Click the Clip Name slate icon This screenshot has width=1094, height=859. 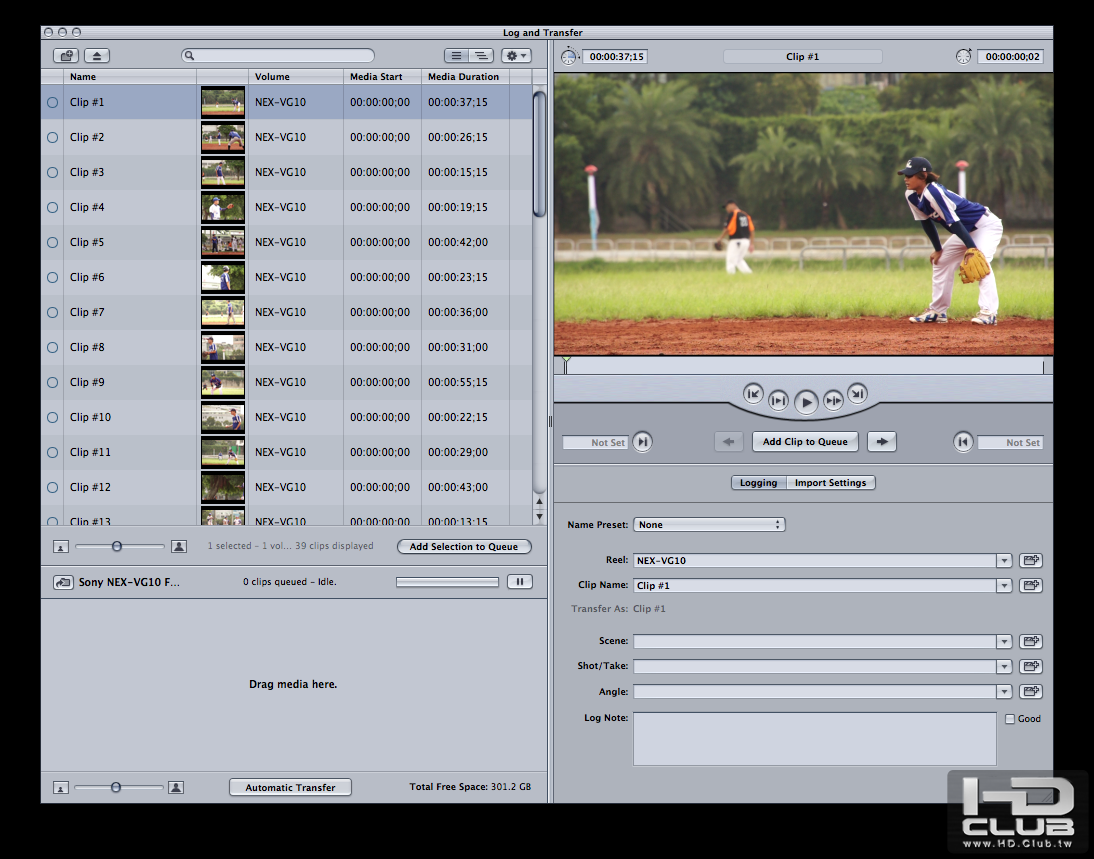tap(1031, 585)
